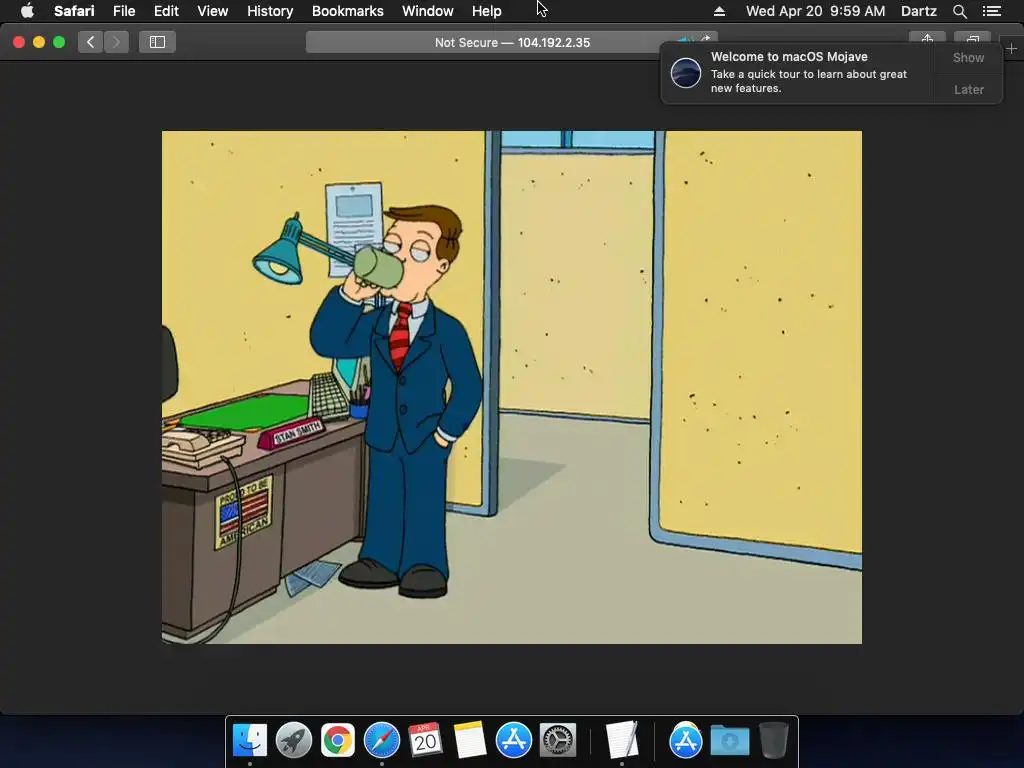Viewport: 1024px width, 768px height.
Task: Open Finder from the Dock
Action: (x=250, y=740)
